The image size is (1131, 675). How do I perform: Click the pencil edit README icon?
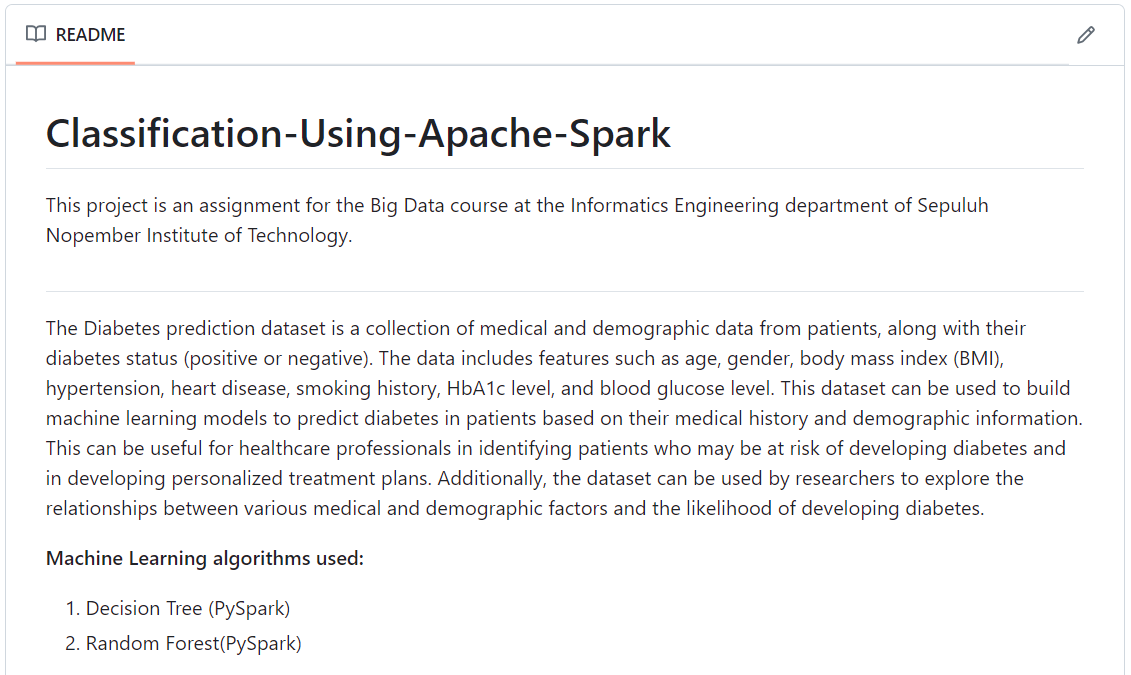pos(1086,35)
